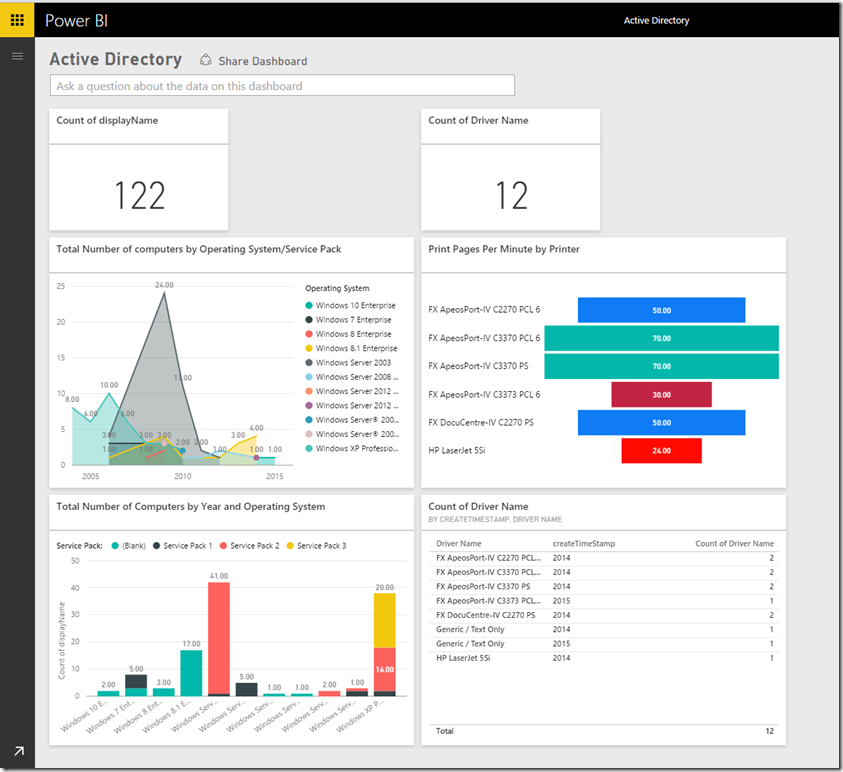Click the Active Directory dashboard title
This screenshot has width=843, height=772.
pos(116,59)
